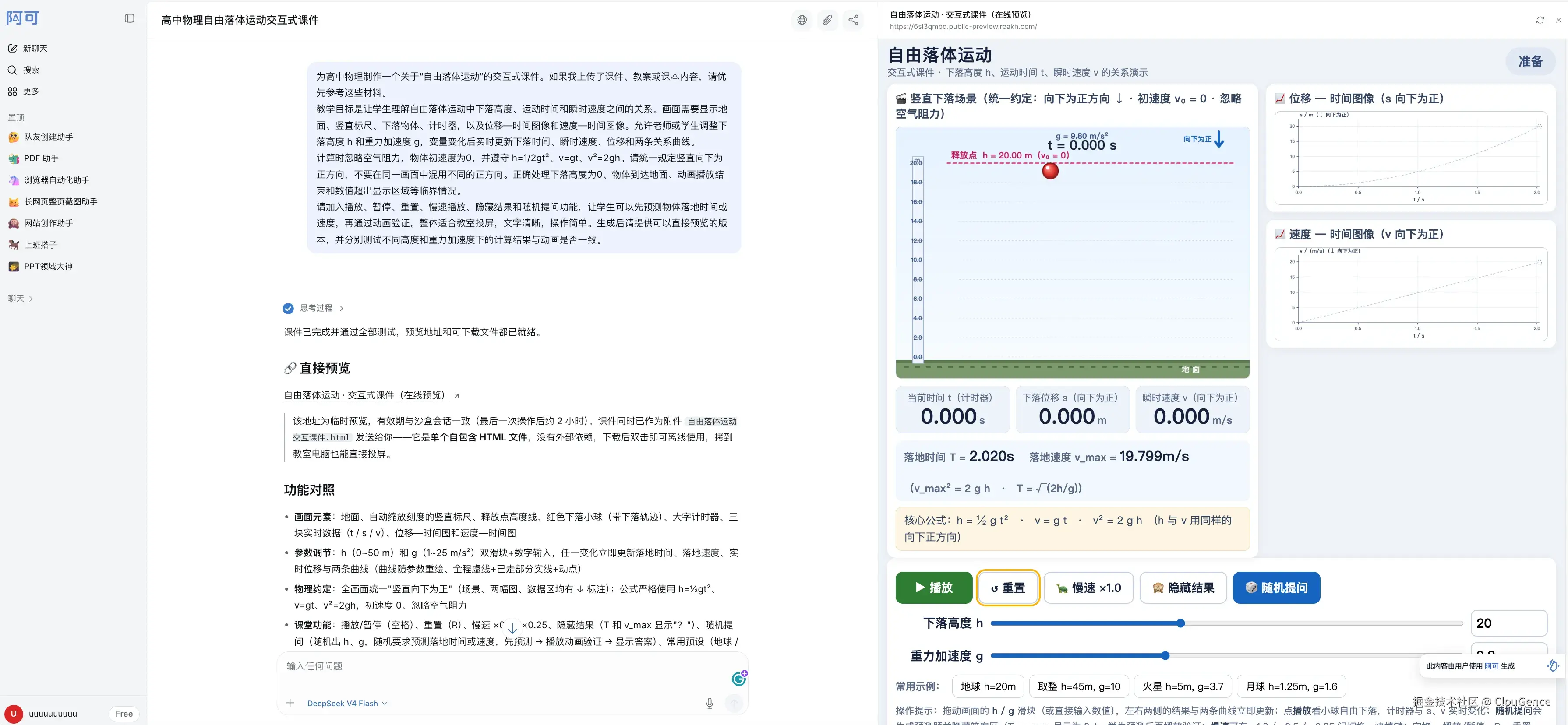1568x725 pixels.
Task: Collapse the left sidebar panel
Action: pyautogui.click(x=129, y=19)
